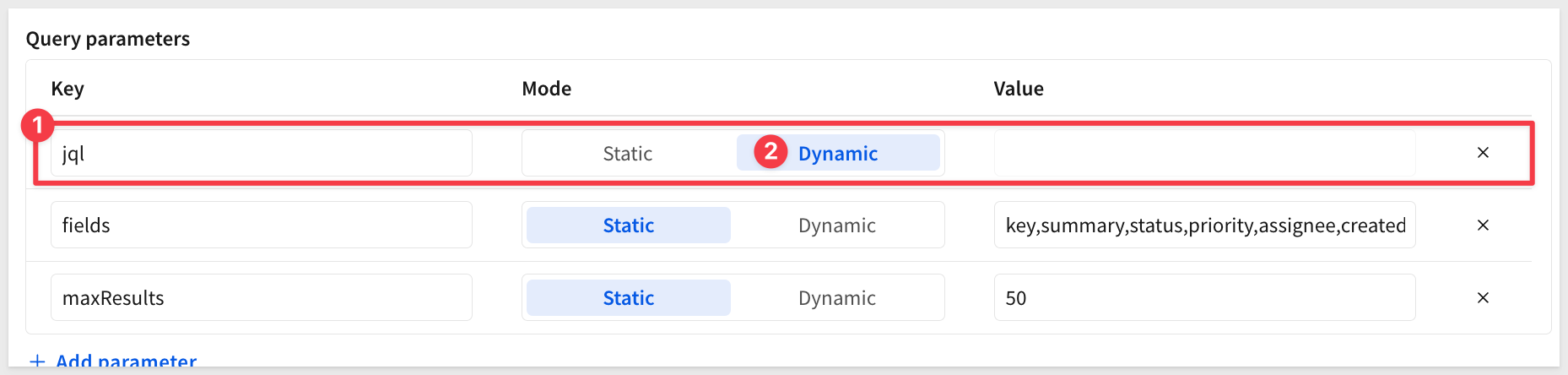This screenshot has width=1568, height=375.
Task: Set fields mode to Dynamic
Action: (837, 226)
